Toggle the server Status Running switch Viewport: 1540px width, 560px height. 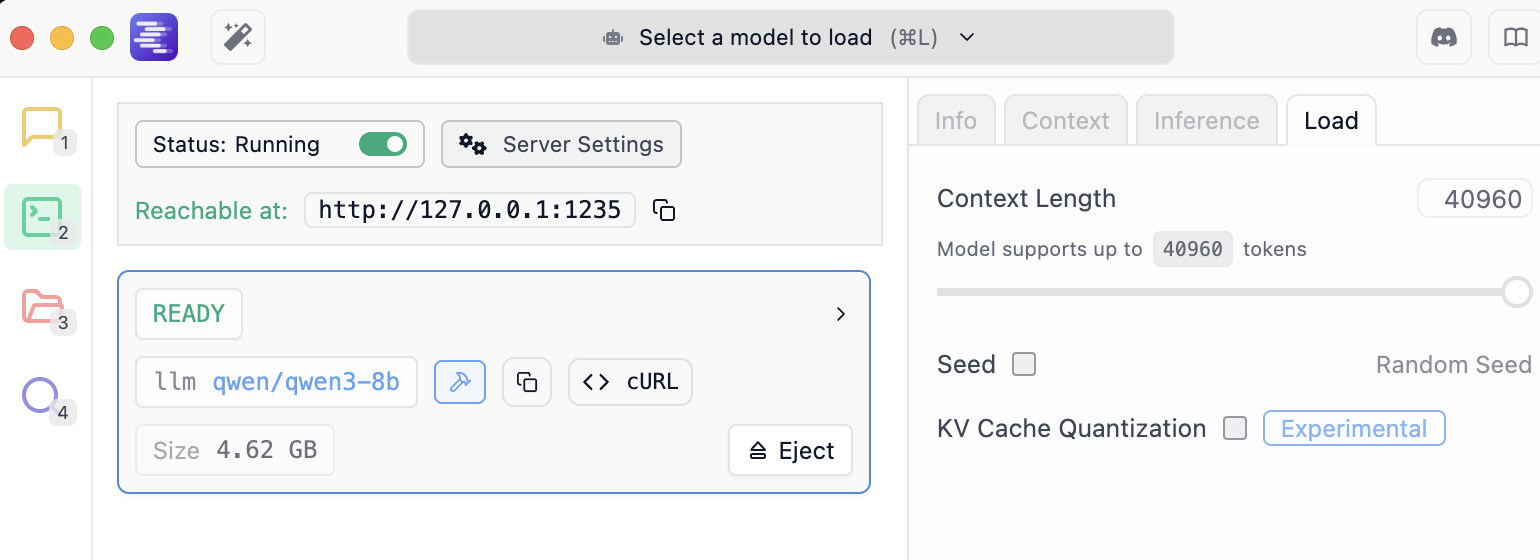382,144
